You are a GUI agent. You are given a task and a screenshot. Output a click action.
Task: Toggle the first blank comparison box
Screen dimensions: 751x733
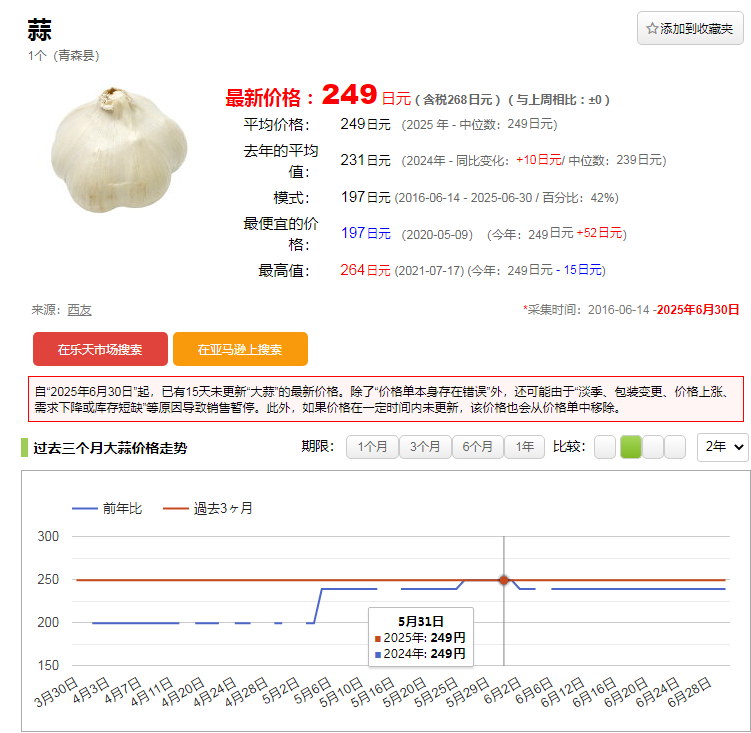pyautogui.click(x=605, y=447)
